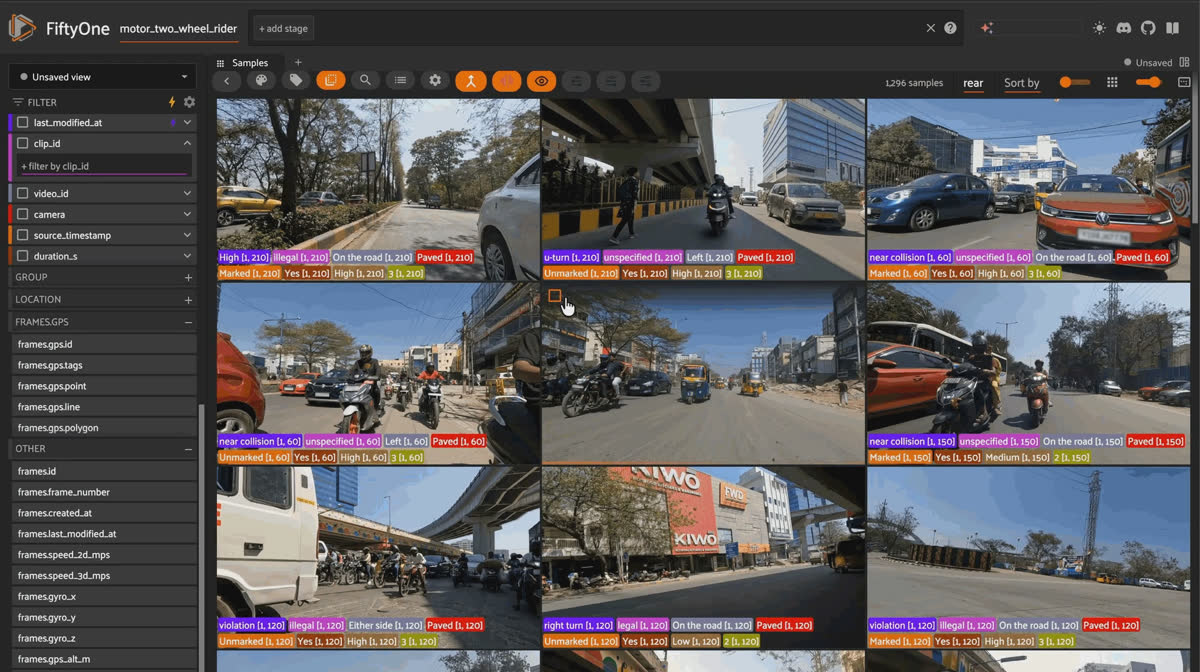Viewport: 1200px width, 672px height.
Task: Tick the selection checkbox on hovered sample
Action: (x=555, y=296)
